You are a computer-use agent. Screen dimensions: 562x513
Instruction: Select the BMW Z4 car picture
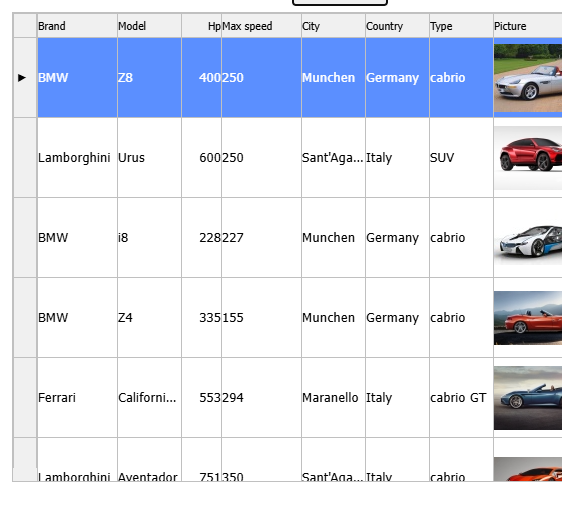click(x=528, y=318)
